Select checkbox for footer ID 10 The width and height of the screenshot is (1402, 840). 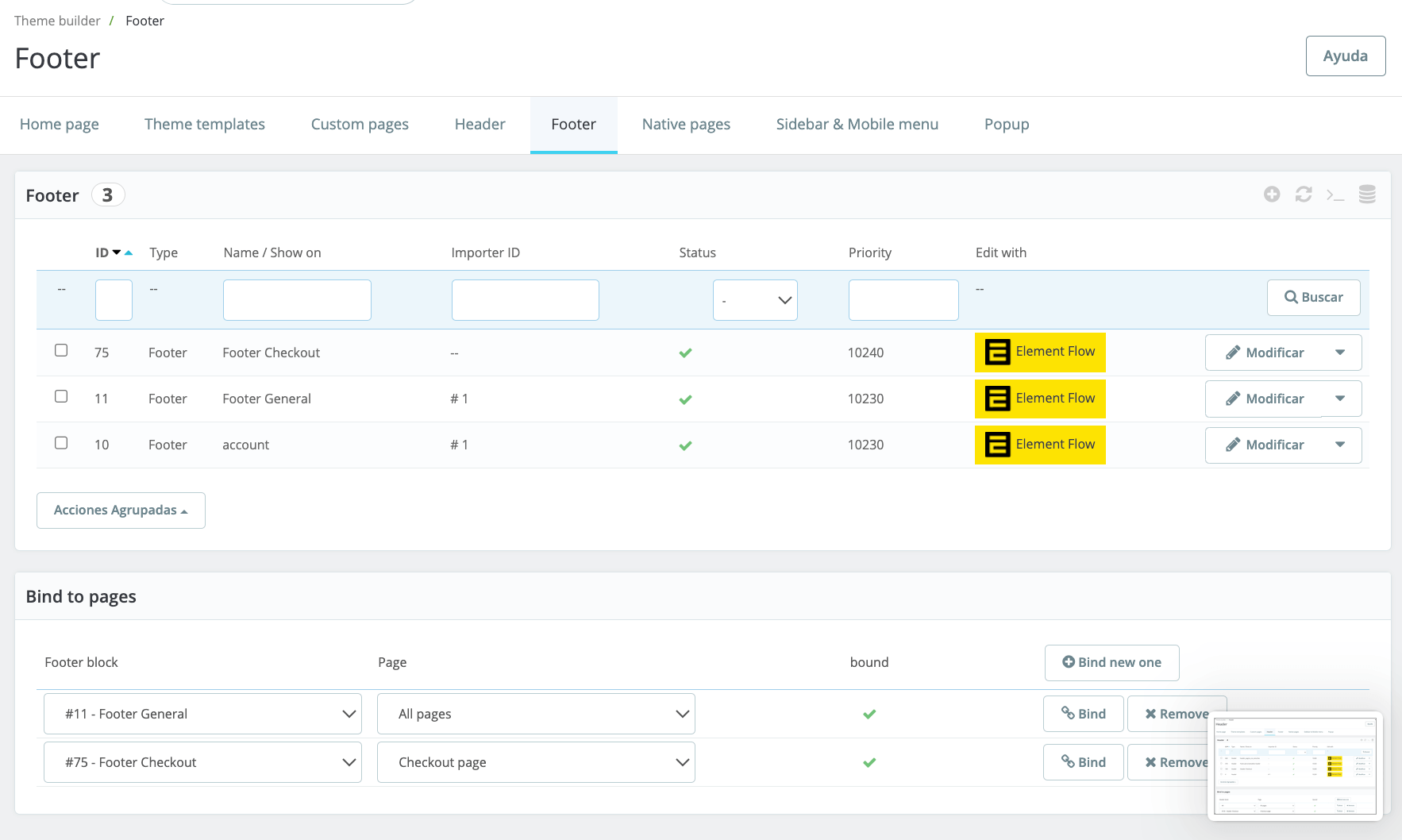pos(61,443)
